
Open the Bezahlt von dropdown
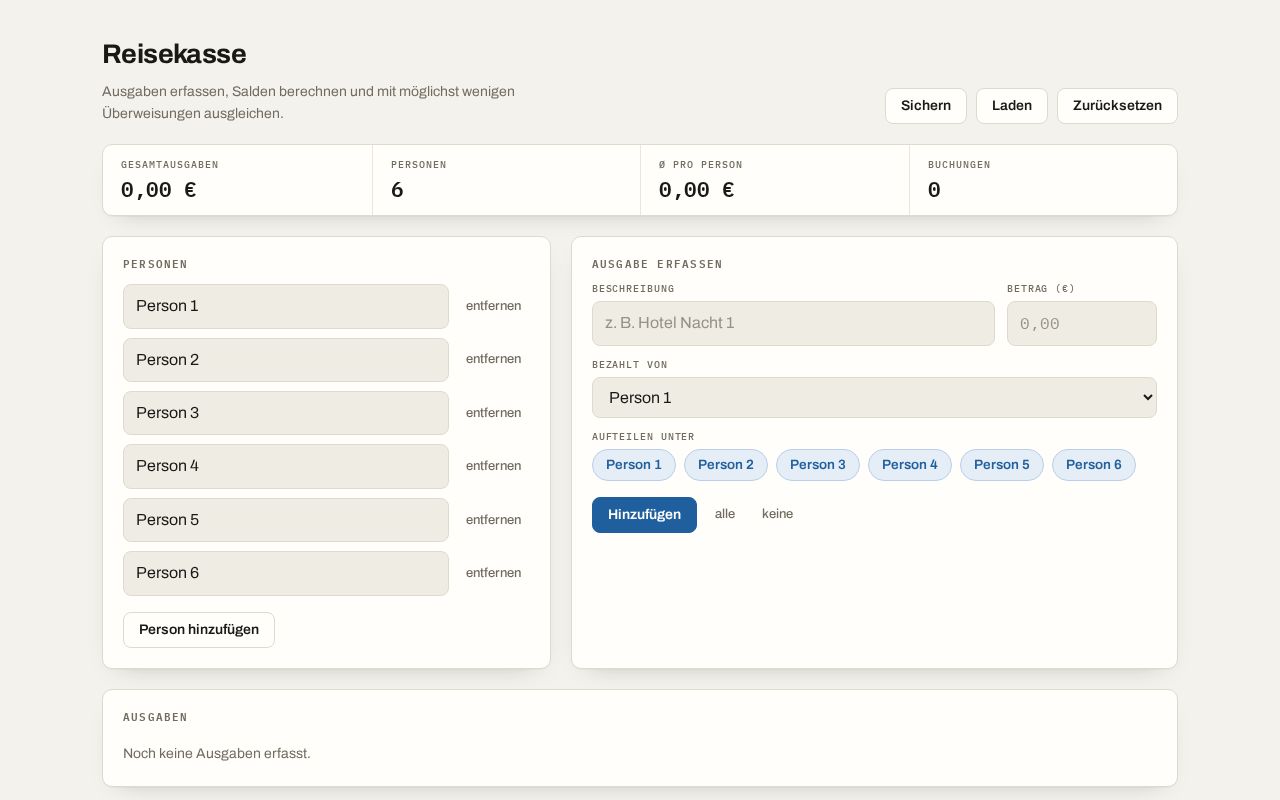874,398
